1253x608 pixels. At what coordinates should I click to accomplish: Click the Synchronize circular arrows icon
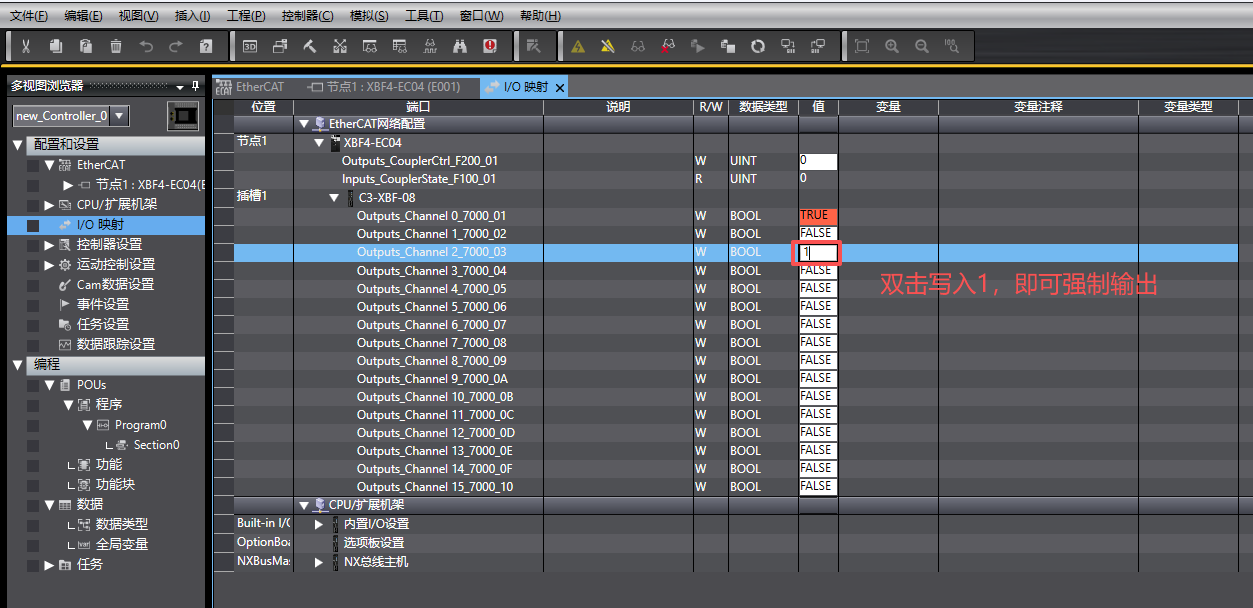click(758, 46)
